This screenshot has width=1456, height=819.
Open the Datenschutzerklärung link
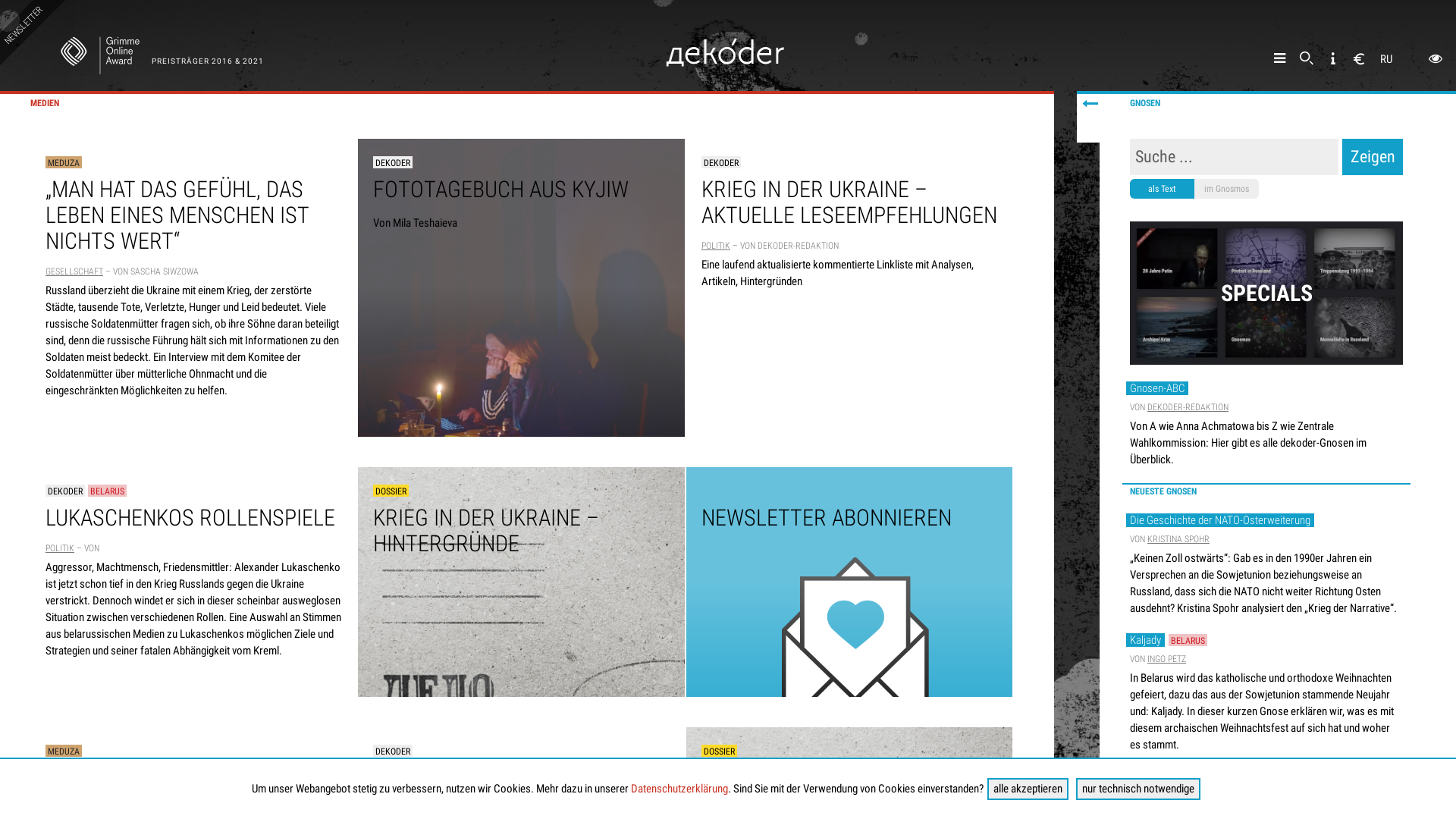(679, 789)
